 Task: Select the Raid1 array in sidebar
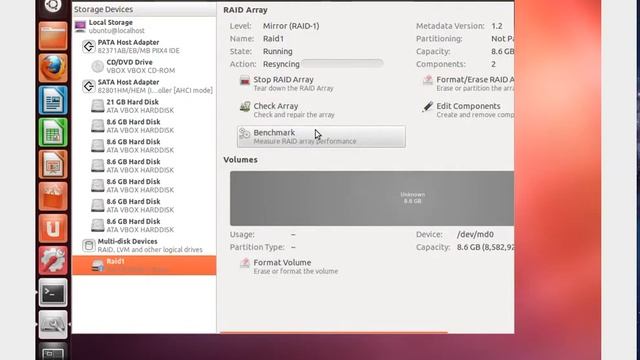pyautogui.click(x=144, y=265)
